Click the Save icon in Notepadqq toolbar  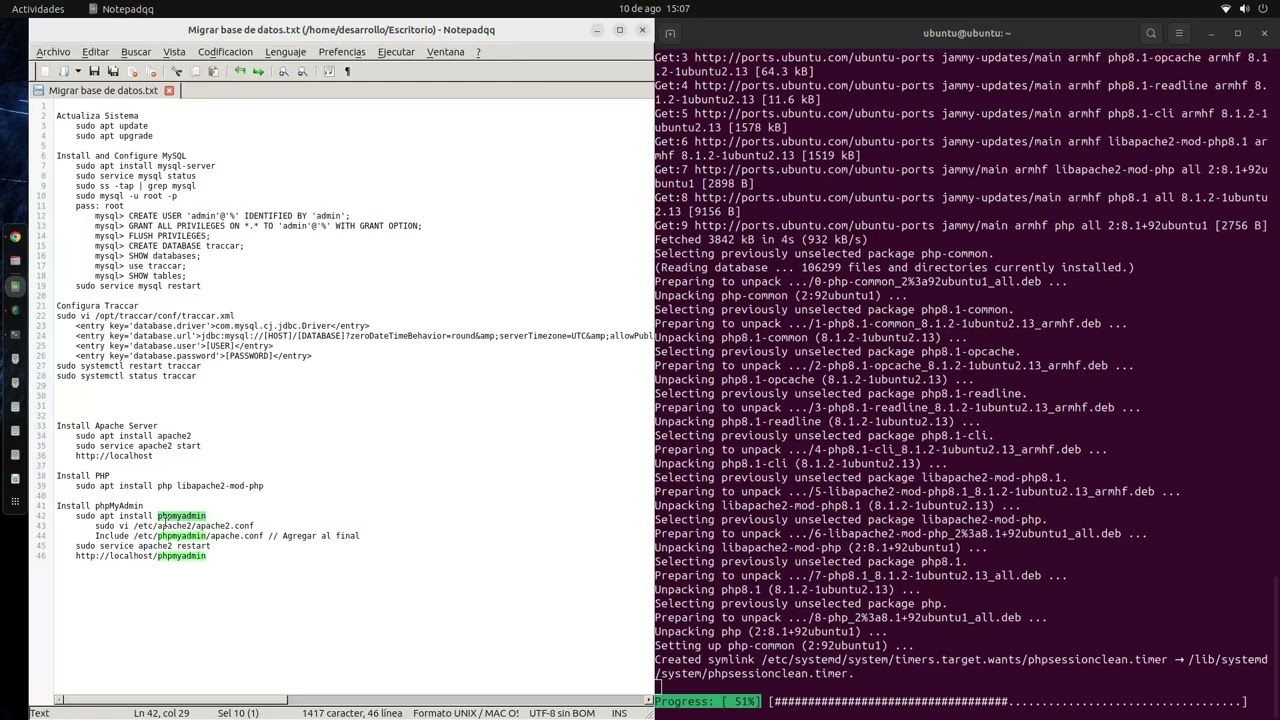click(x=94, y=71)
